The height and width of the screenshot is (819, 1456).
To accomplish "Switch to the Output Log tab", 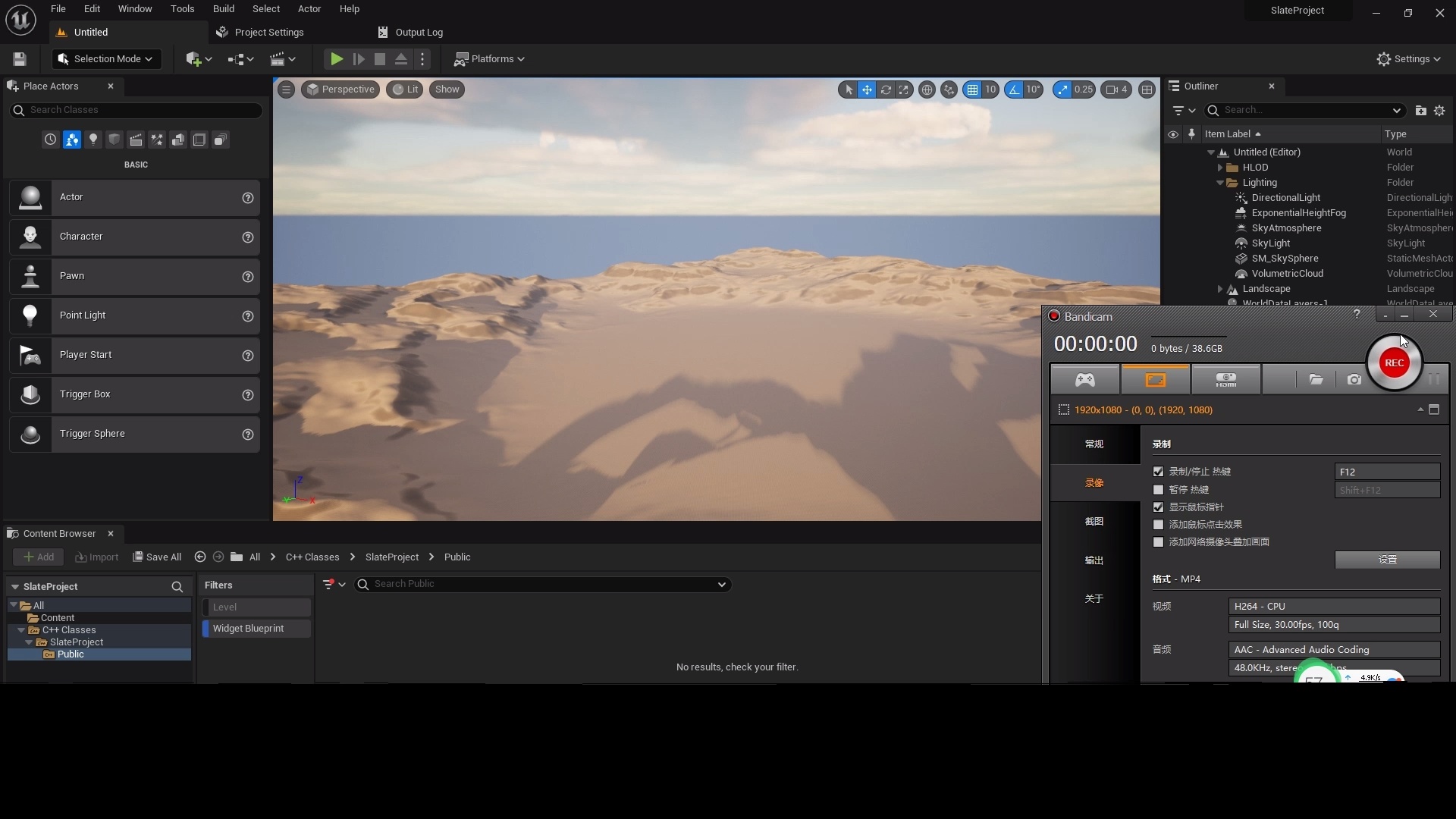I will [419, 33].
